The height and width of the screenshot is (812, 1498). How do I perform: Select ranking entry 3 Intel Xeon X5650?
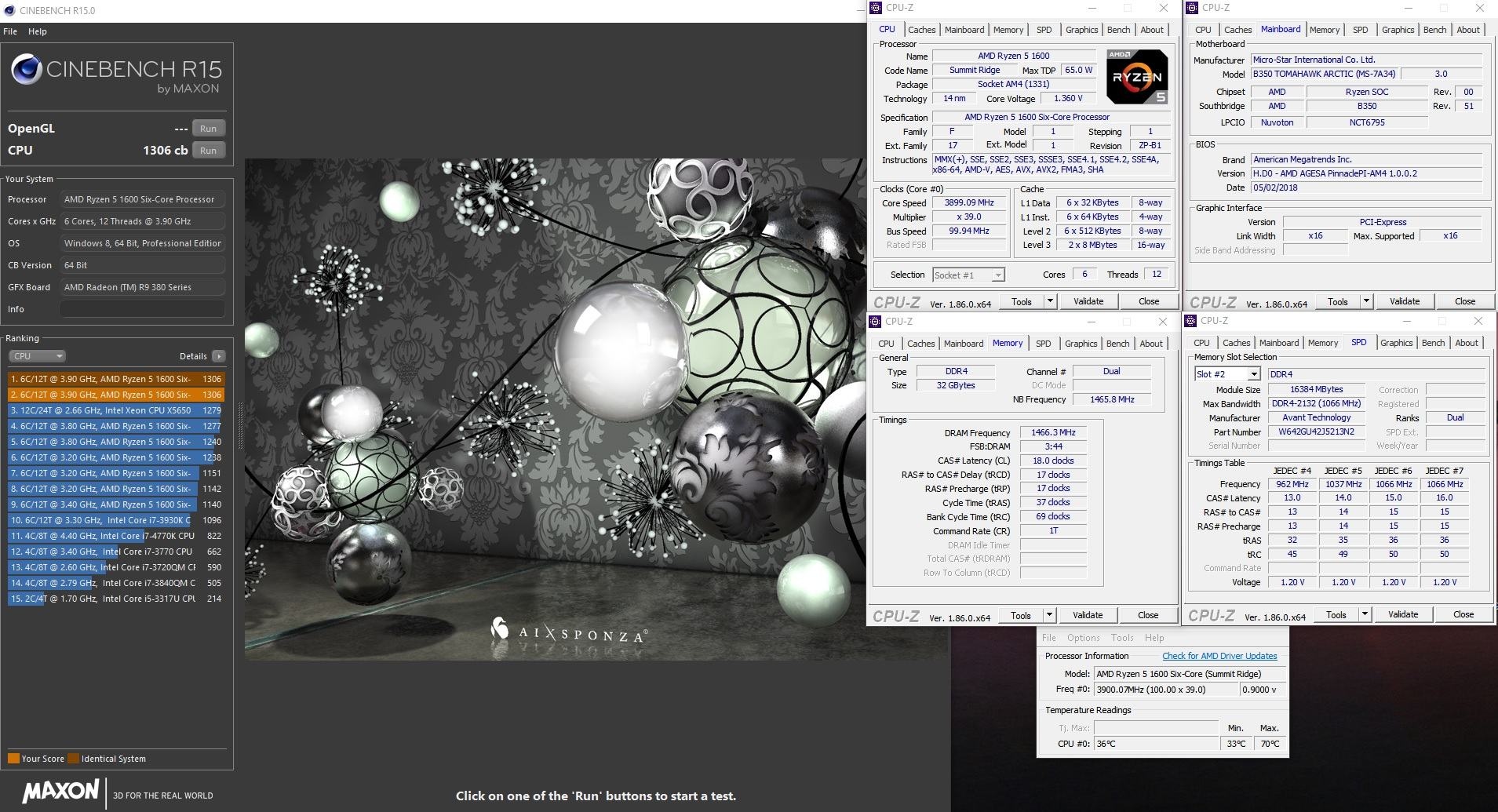116,410
